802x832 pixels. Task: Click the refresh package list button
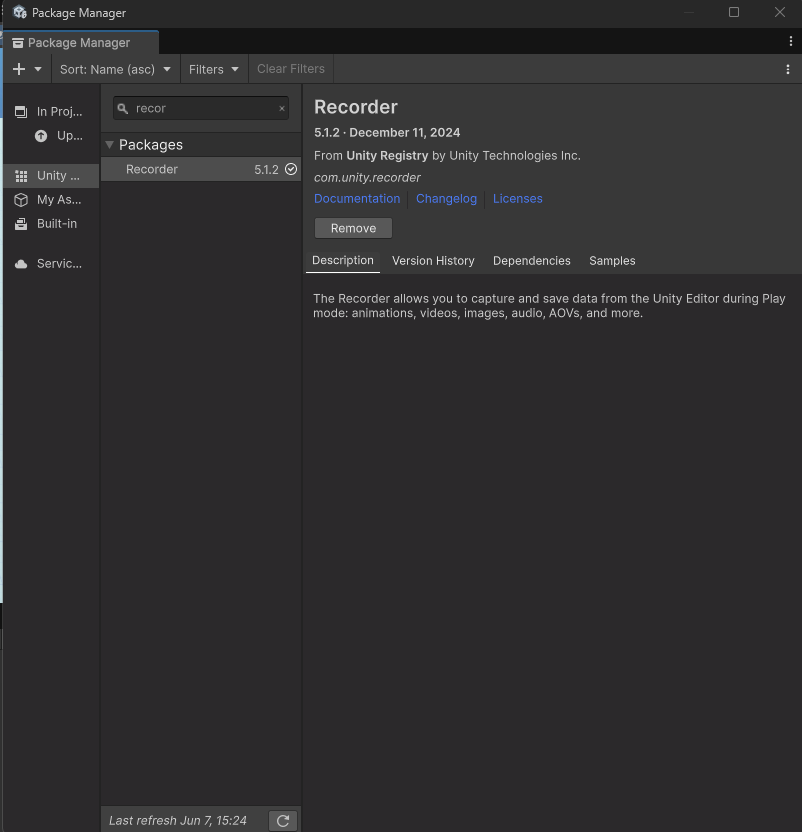pos(283,821)
